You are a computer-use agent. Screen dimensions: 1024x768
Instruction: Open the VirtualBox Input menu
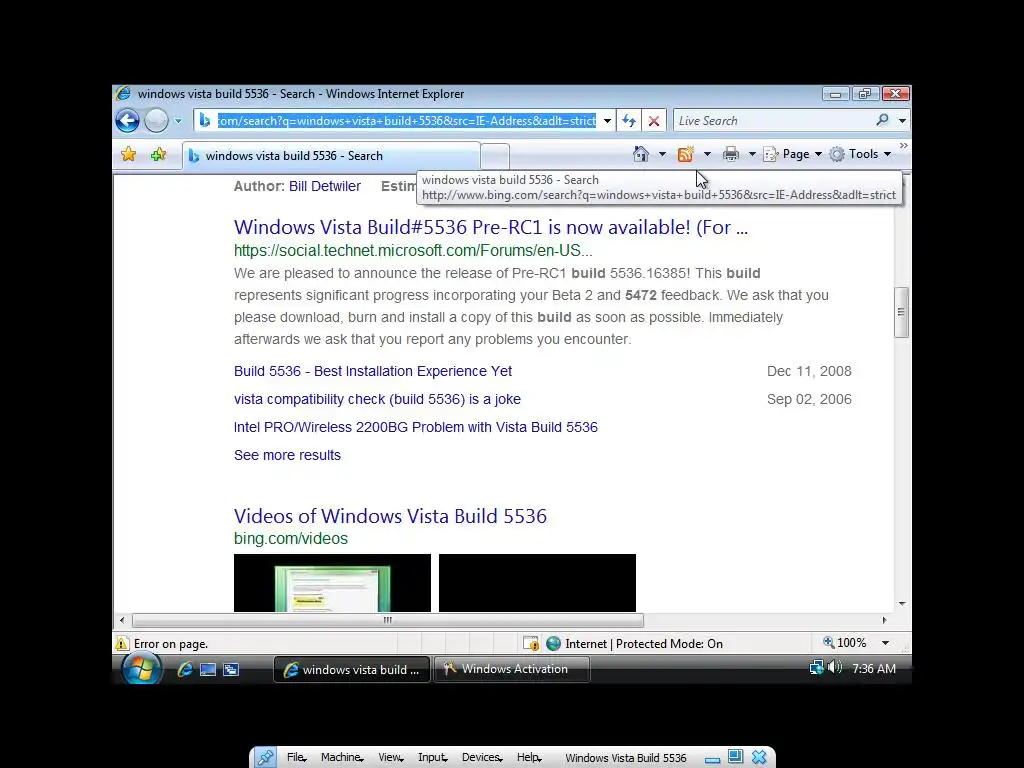432,758
